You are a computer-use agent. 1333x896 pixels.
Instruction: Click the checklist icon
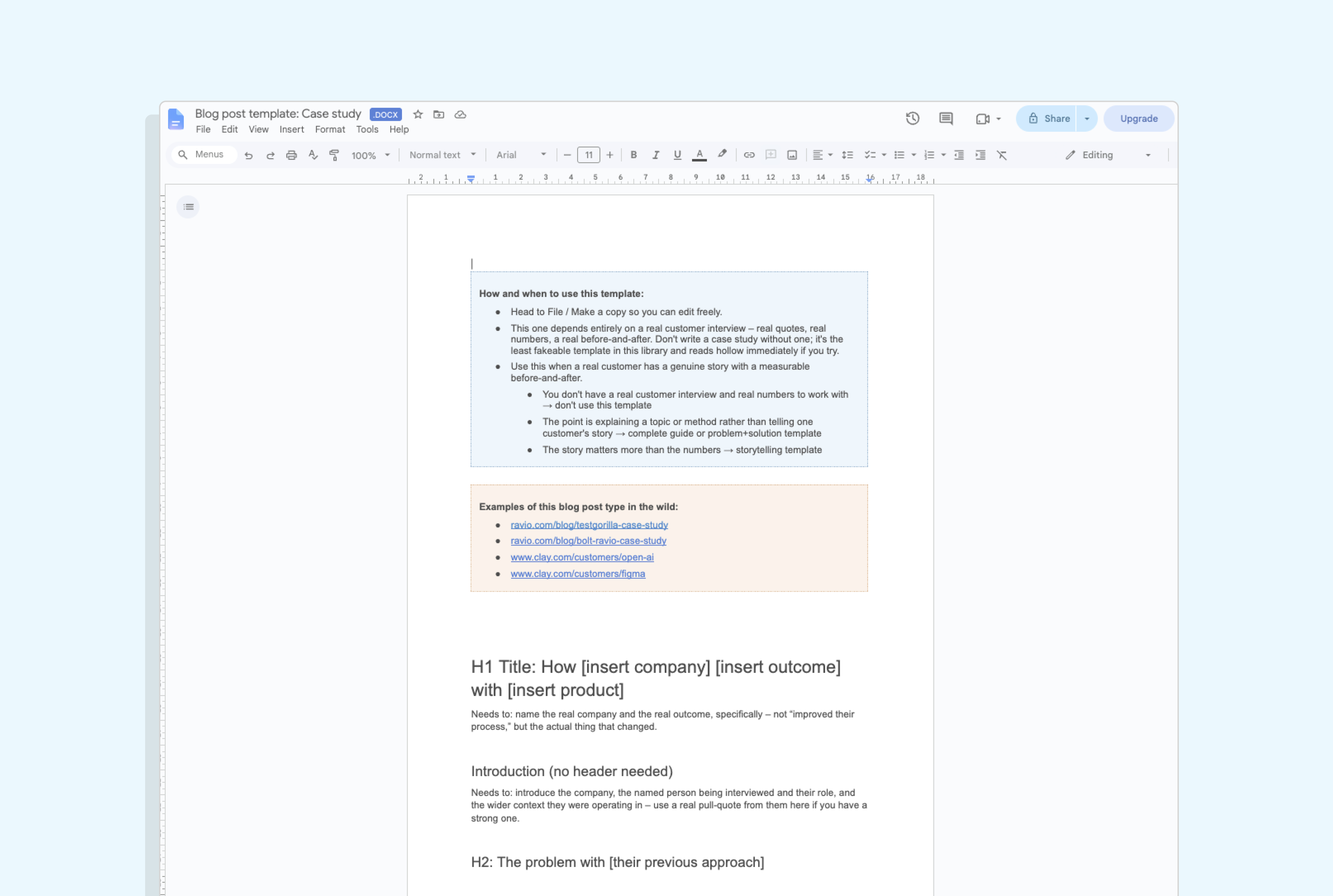pyautogui.click(x=870, y=155)
